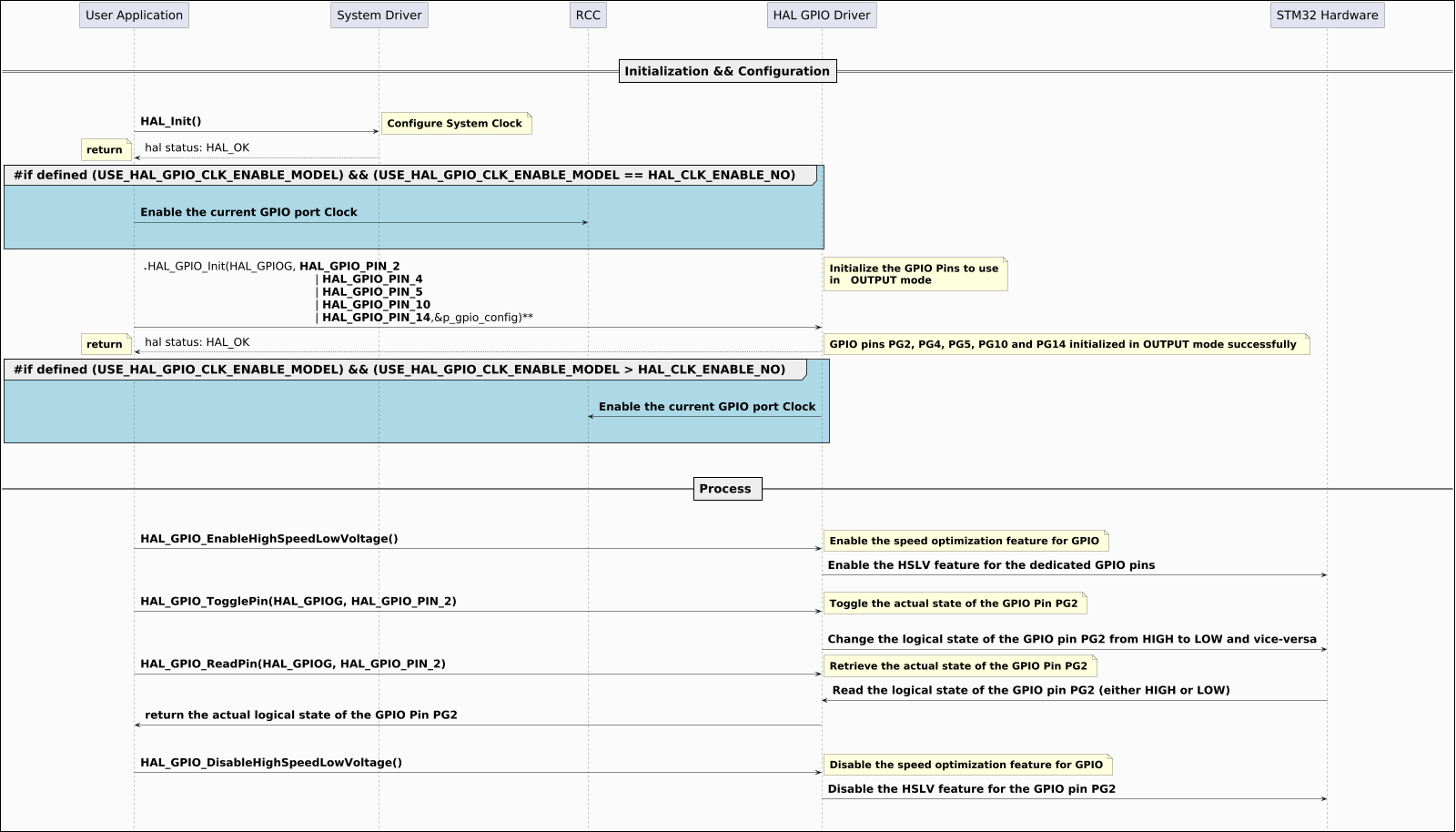Click the User Application participant box
Image resolution: width=1456 pixels, height=832 pixels.
pos(134,15)
